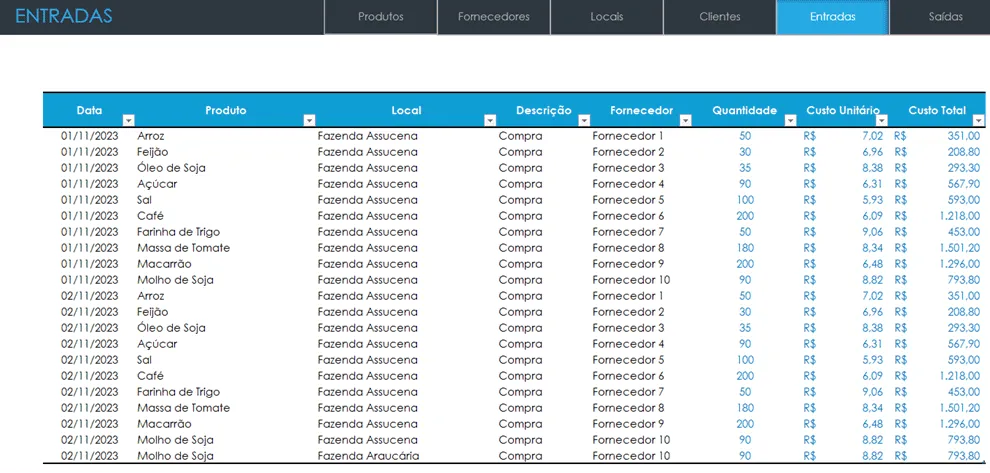
Task: Expand the Custo Total filter arrow
Action: point(979,121)
